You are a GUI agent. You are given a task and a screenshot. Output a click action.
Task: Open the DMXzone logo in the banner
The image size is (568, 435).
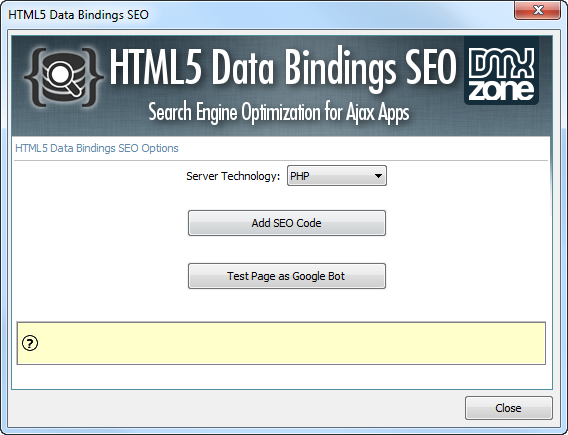point(501,70)
